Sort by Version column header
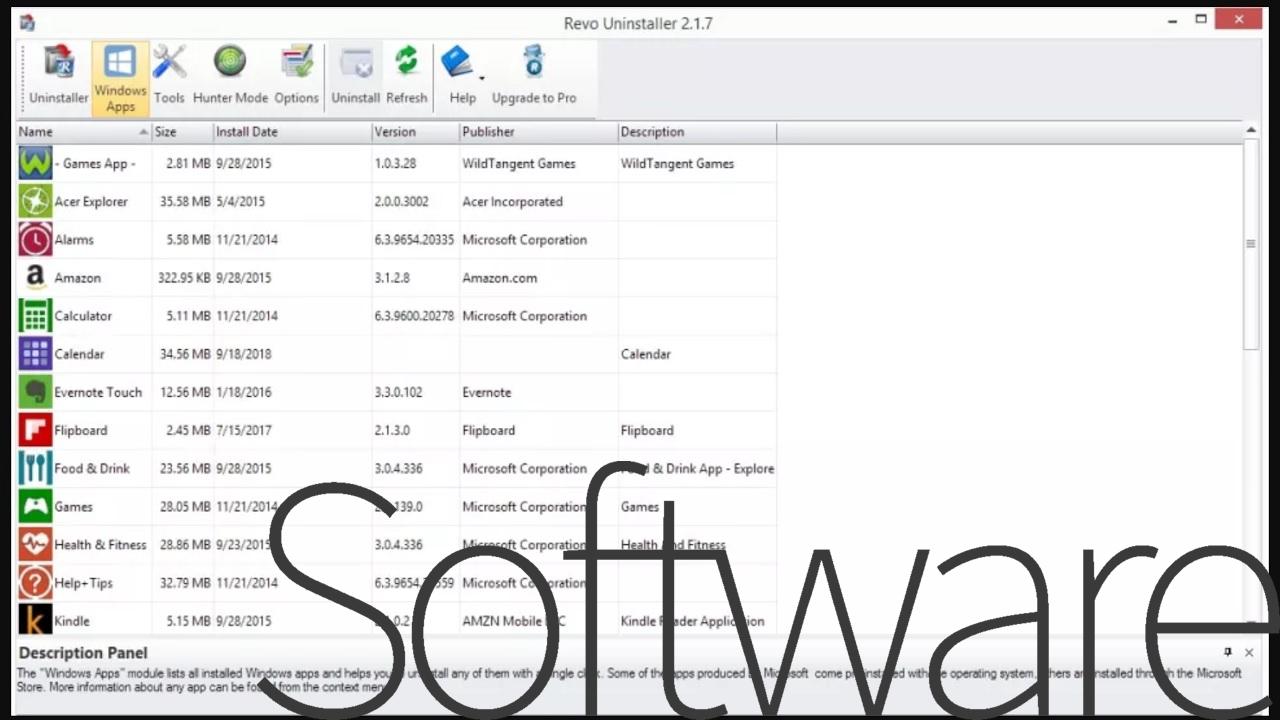The width and height of the screenshot is (1280, 720). [415, 132]
